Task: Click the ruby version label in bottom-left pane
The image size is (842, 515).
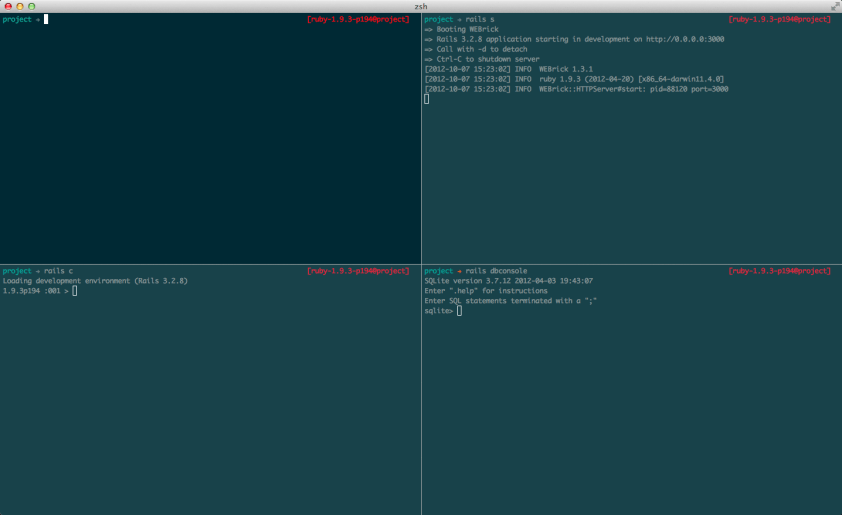Action: click(358, 271)
